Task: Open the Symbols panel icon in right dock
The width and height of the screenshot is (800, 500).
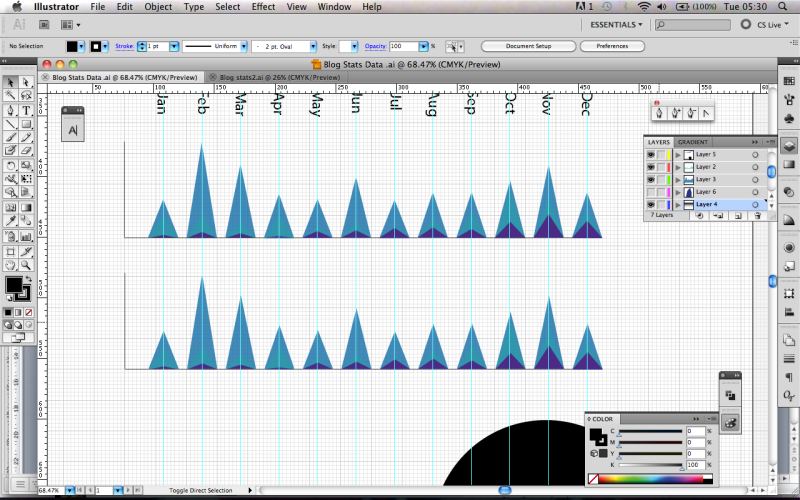Action: point(789,118)
